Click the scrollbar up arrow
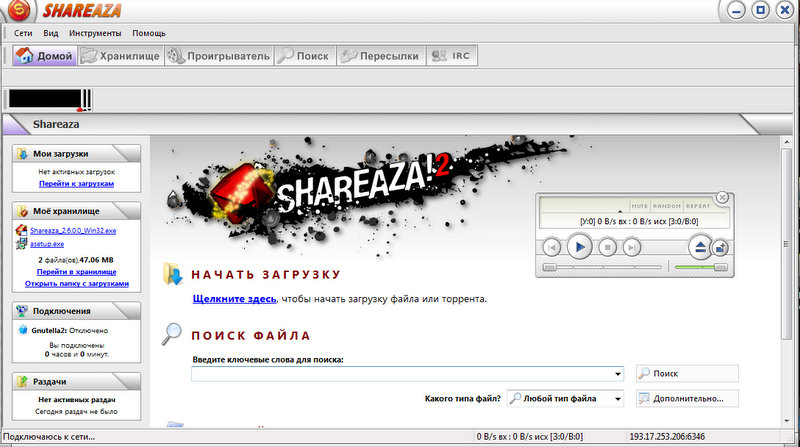This screenshot has width=800, height=447. coord(786,141)
